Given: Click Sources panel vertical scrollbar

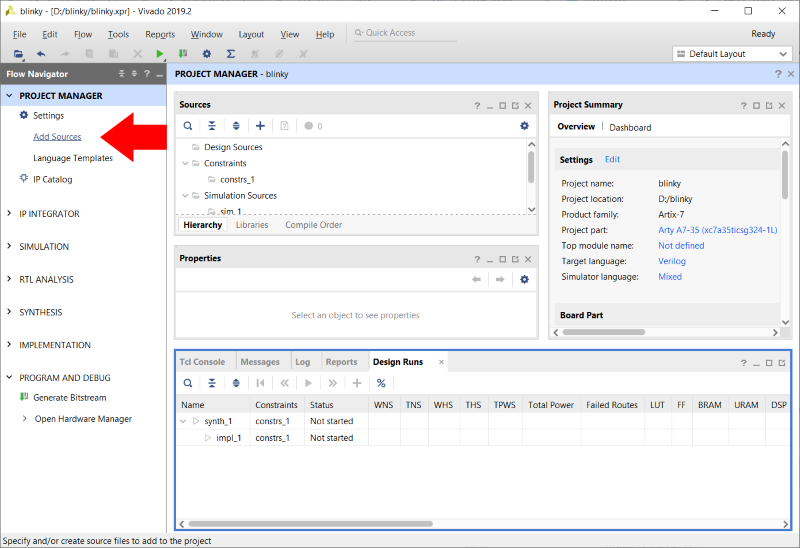Looking at the screenshot, I should (x=531, y=167).
